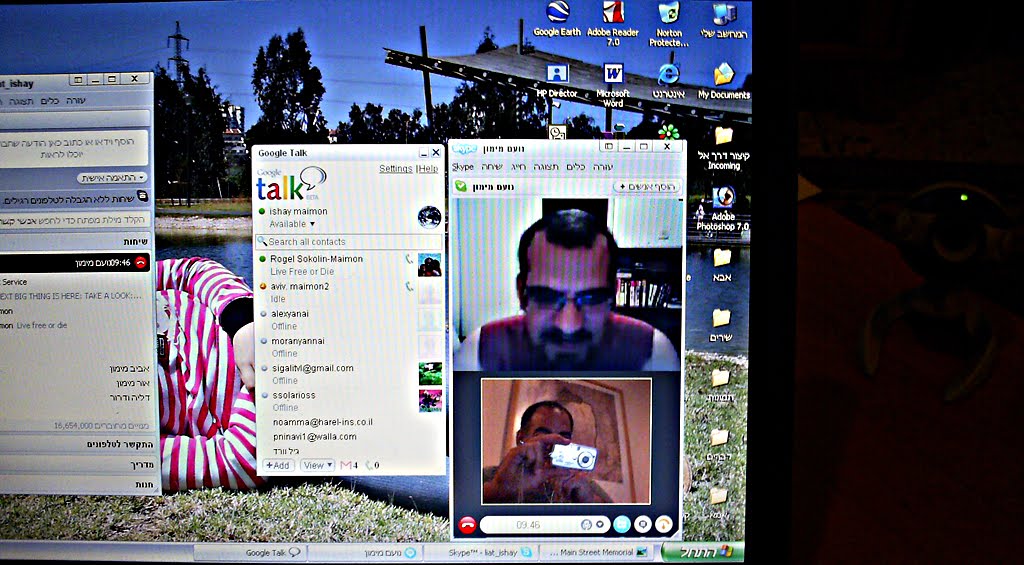Open the Available status dropdown in Google Talk
This screenshot has height=565, width=1024.
[292, 224]
